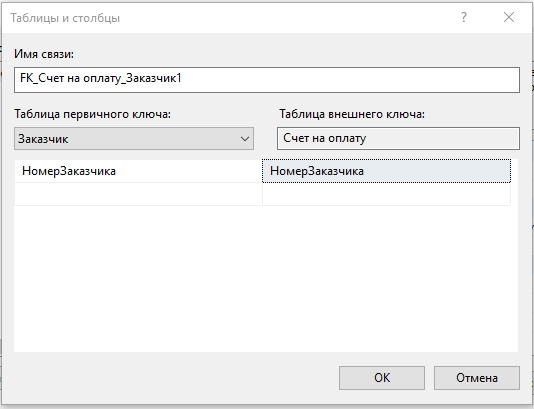Place cursor after Заказчик1 in the relation name
Image resolution: width=534 pixels, height=409 pixels.
click(x=182, y=79)
